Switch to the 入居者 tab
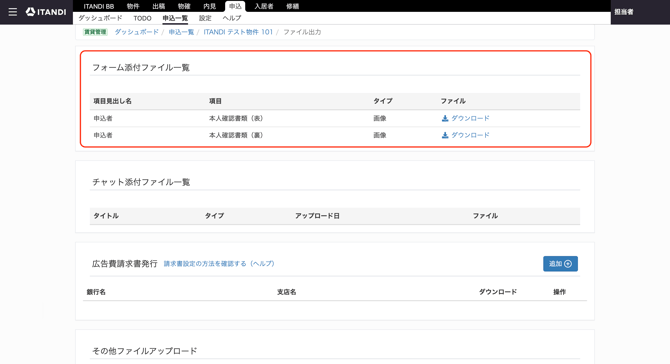The height and width of the screenshot is (364, 670). coord(264,6)
